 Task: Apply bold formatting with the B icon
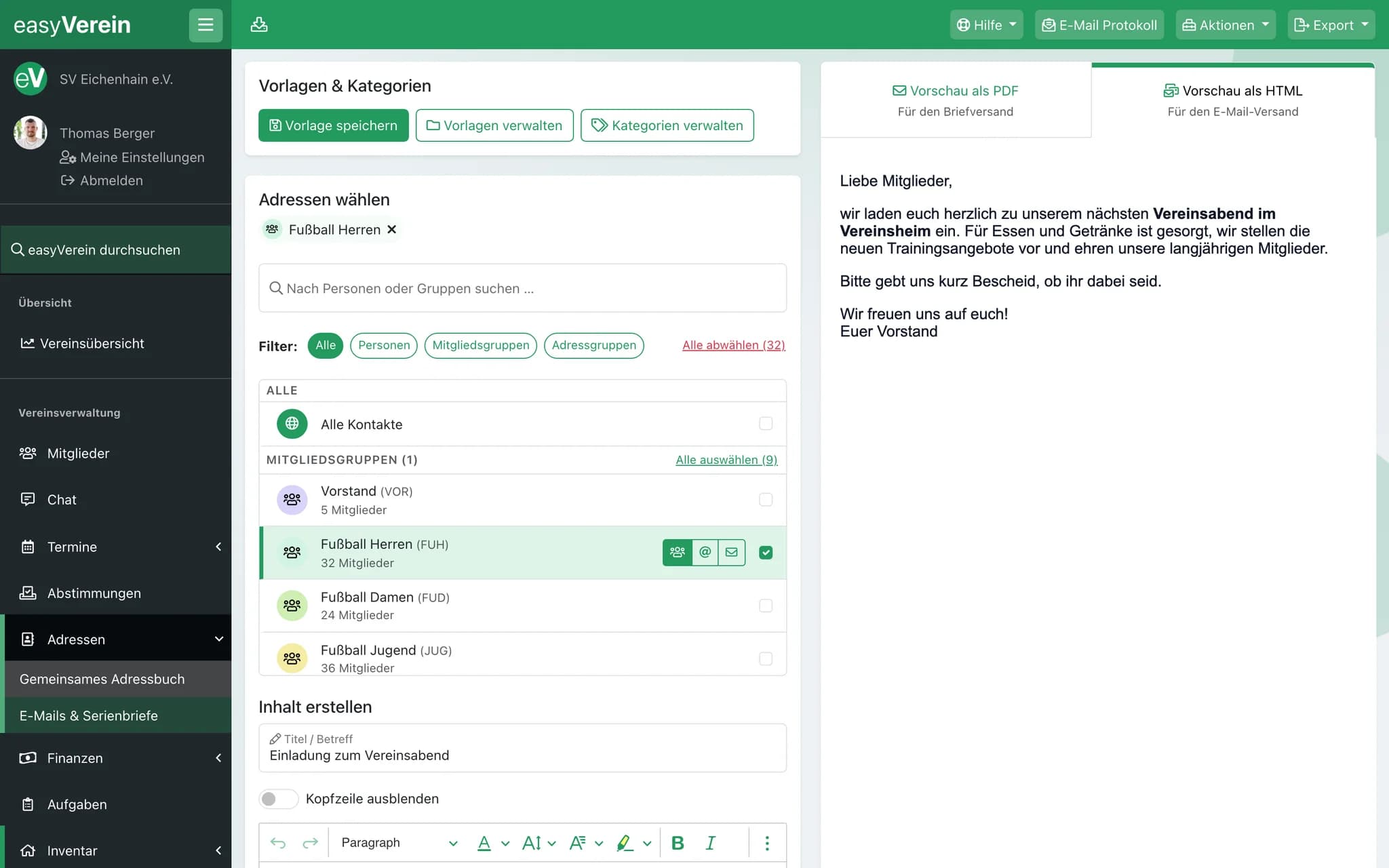677,843
